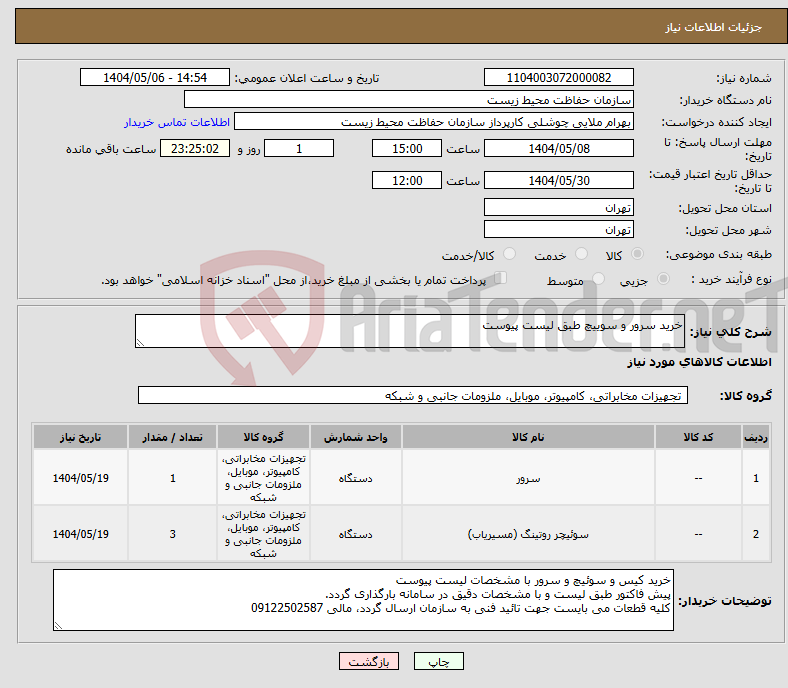
Task: Click the remaining time field 23:25:02
Action: point(195,148)
